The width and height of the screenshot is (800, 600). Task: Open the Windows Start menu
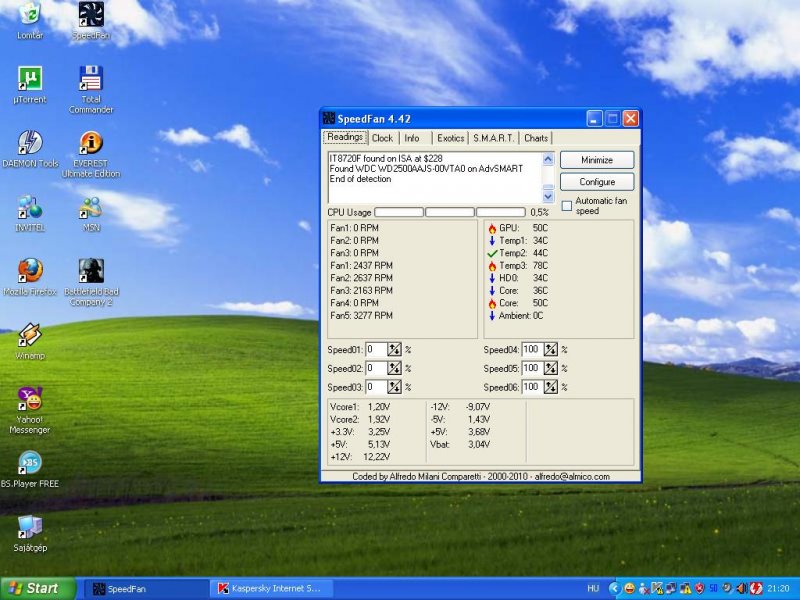(x=38, y=588)
